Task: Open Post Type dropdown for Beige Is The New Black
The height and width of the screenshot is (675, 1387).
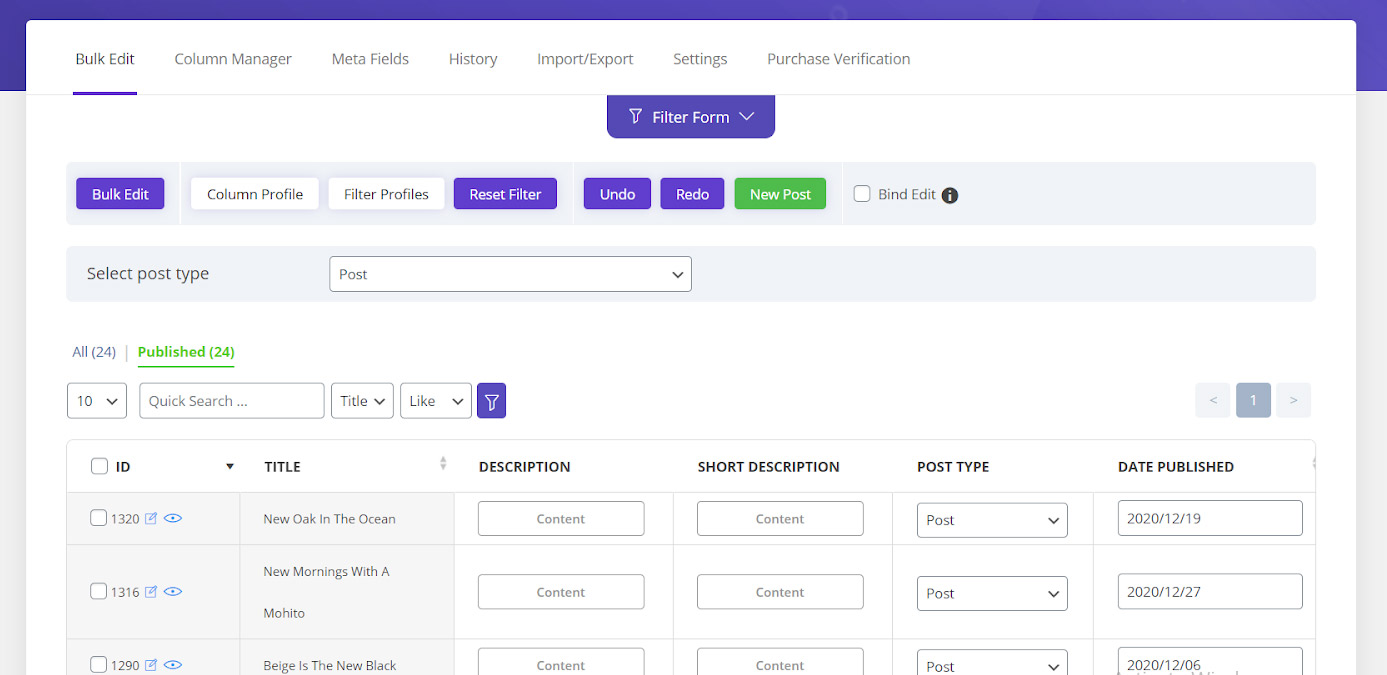Action: pyautogui.click(x=992, y=662)
